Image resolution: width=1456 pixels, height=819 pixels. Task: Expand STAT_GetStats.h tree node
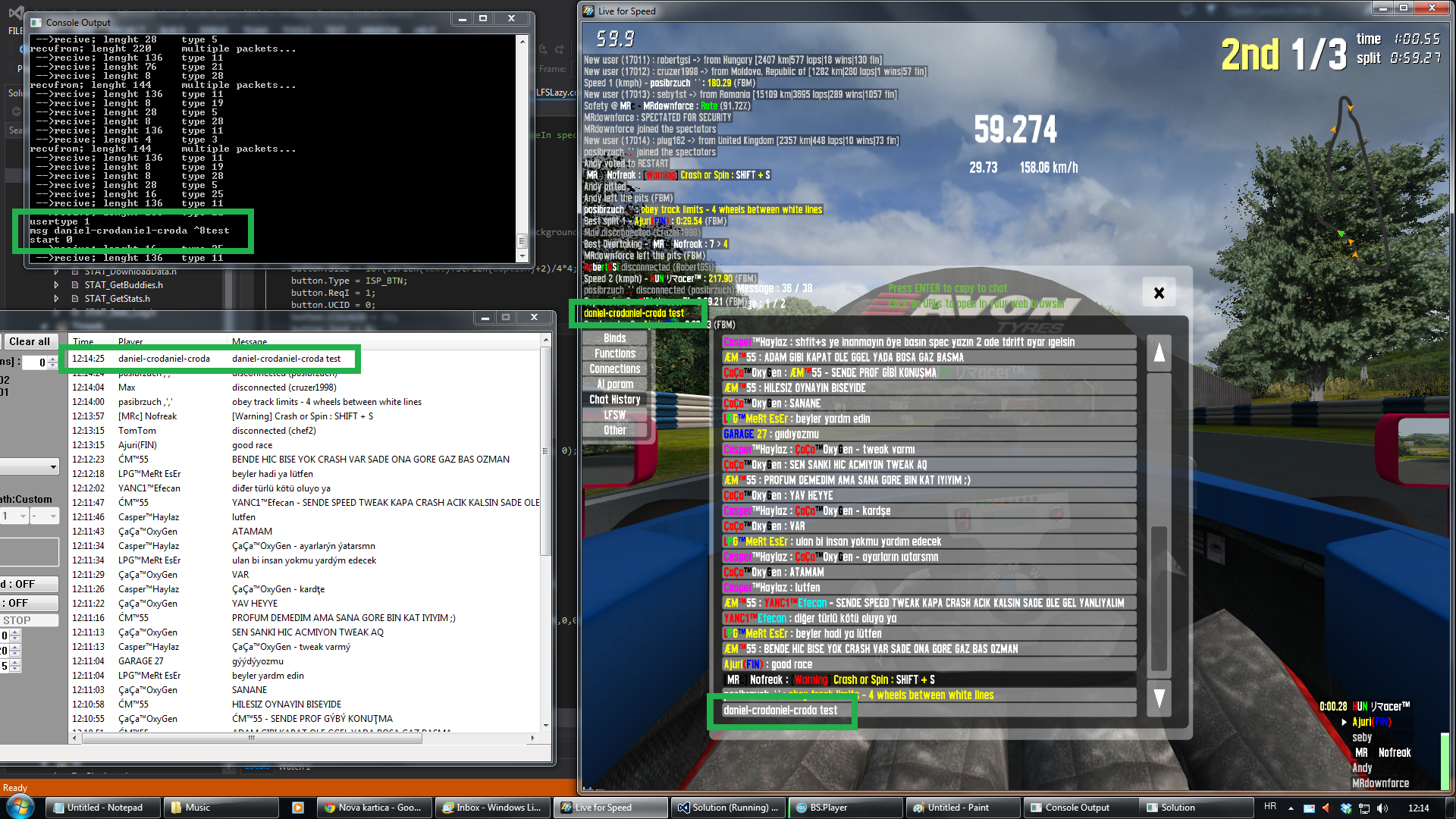point(56,299)
